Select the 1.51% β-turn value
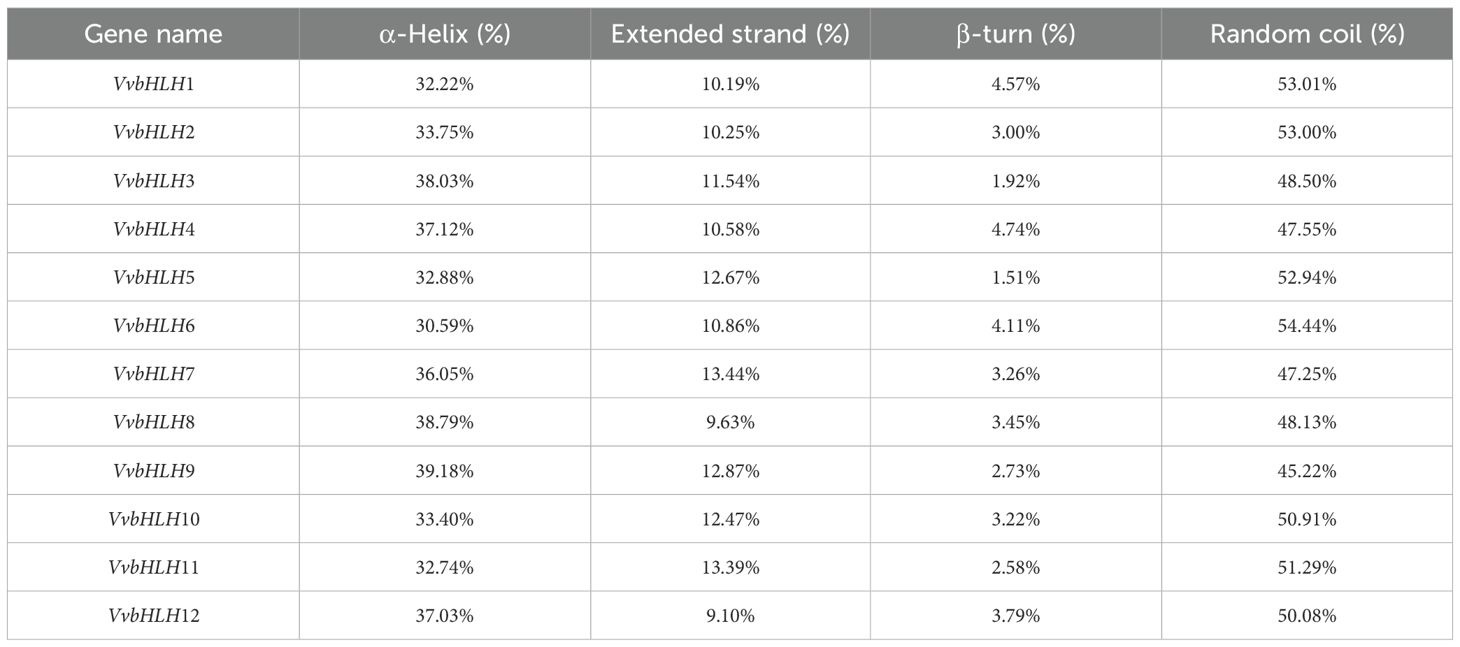1460x647 pixels. tap(1015, 278)
